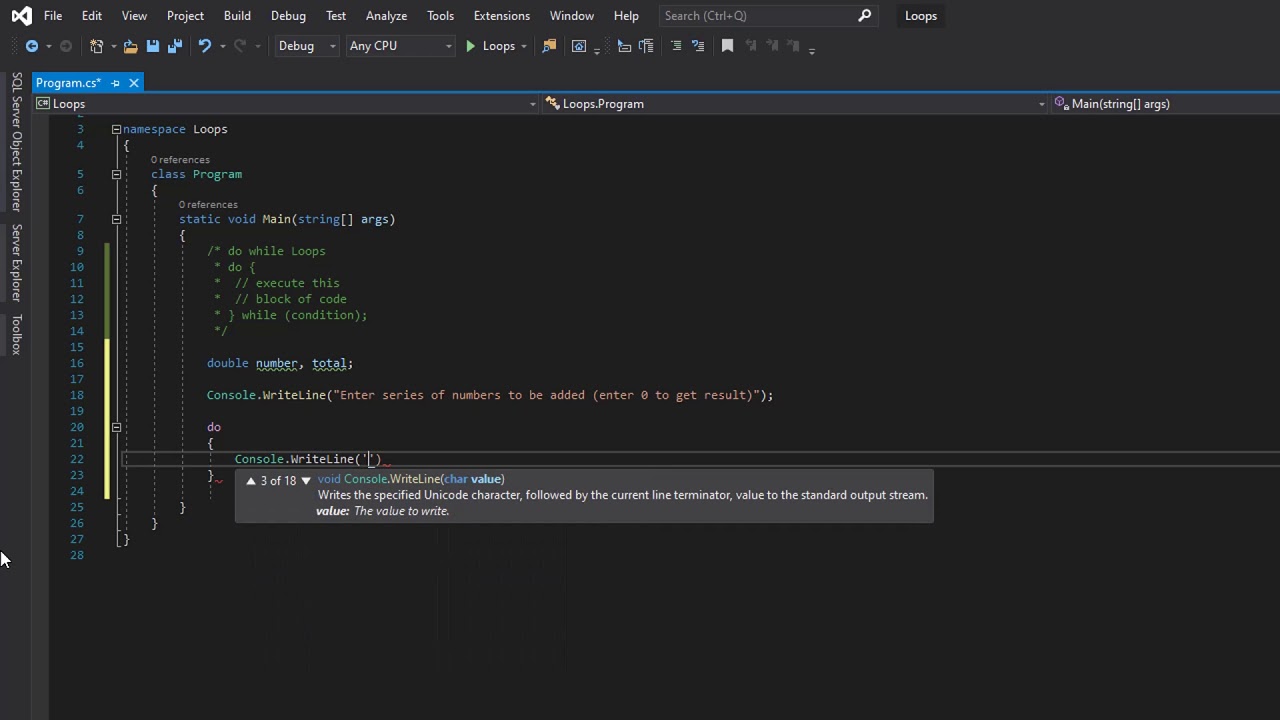Open the Build menu
The width and height of the screenshot is (1280, 720).
237,16
